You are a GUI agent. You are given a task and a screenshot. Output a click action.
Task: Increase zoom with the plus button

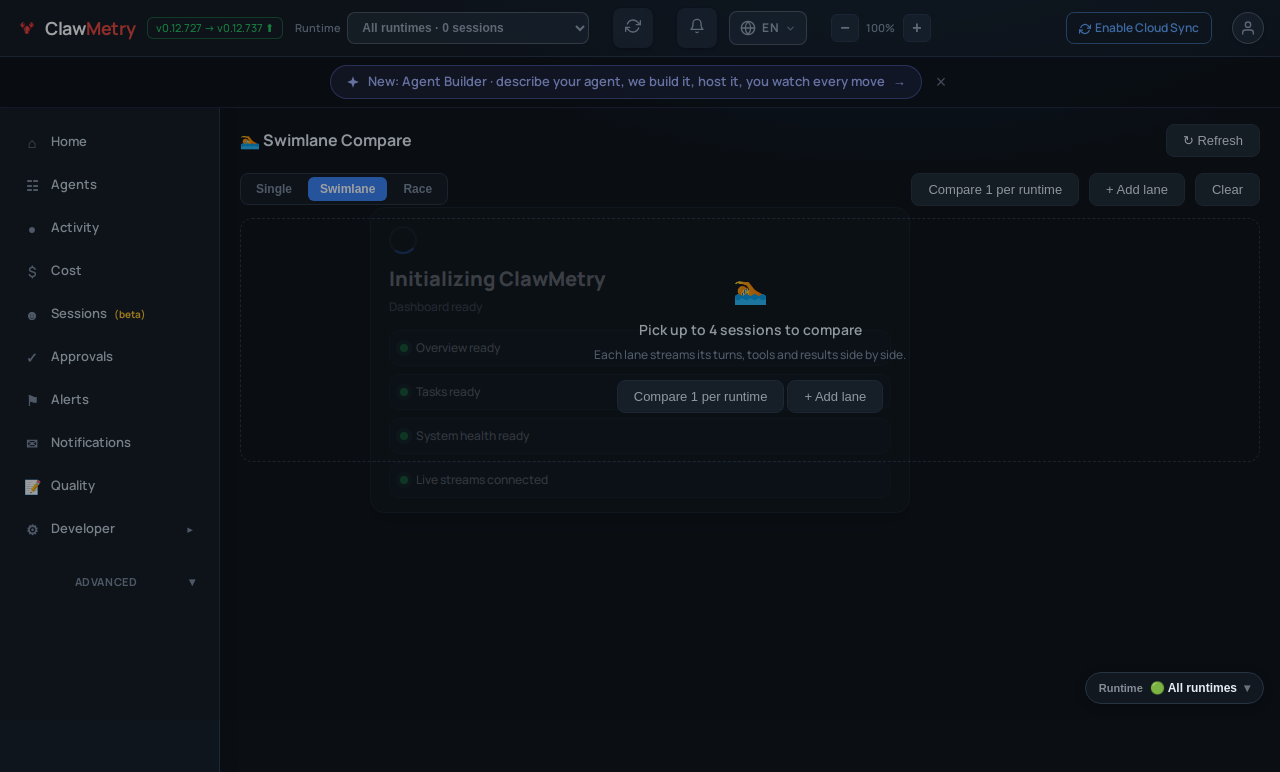pyautogui.click(x=917, y=28)
